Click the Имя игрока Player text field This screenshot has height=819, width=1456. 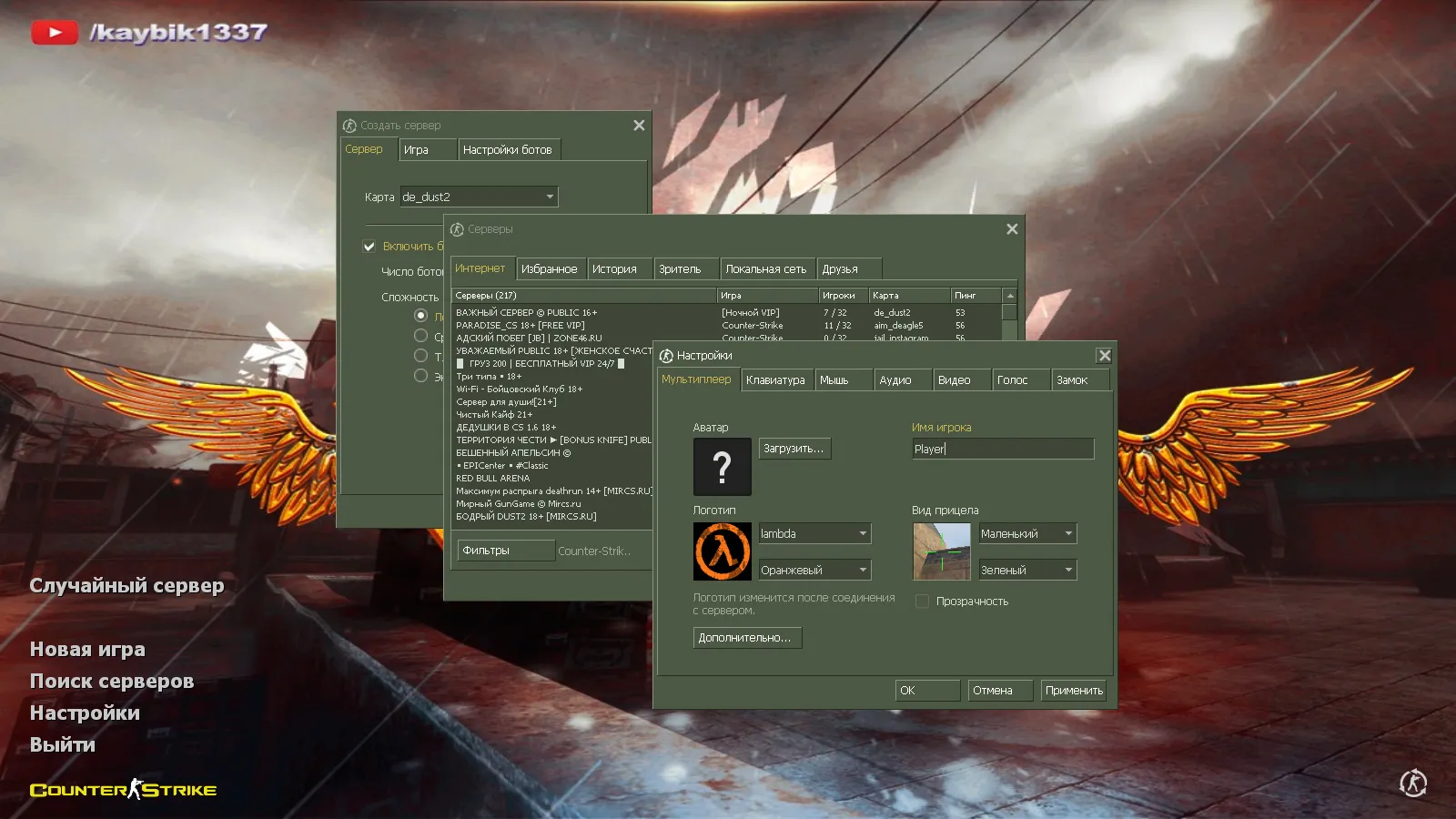coord(1002,449)
